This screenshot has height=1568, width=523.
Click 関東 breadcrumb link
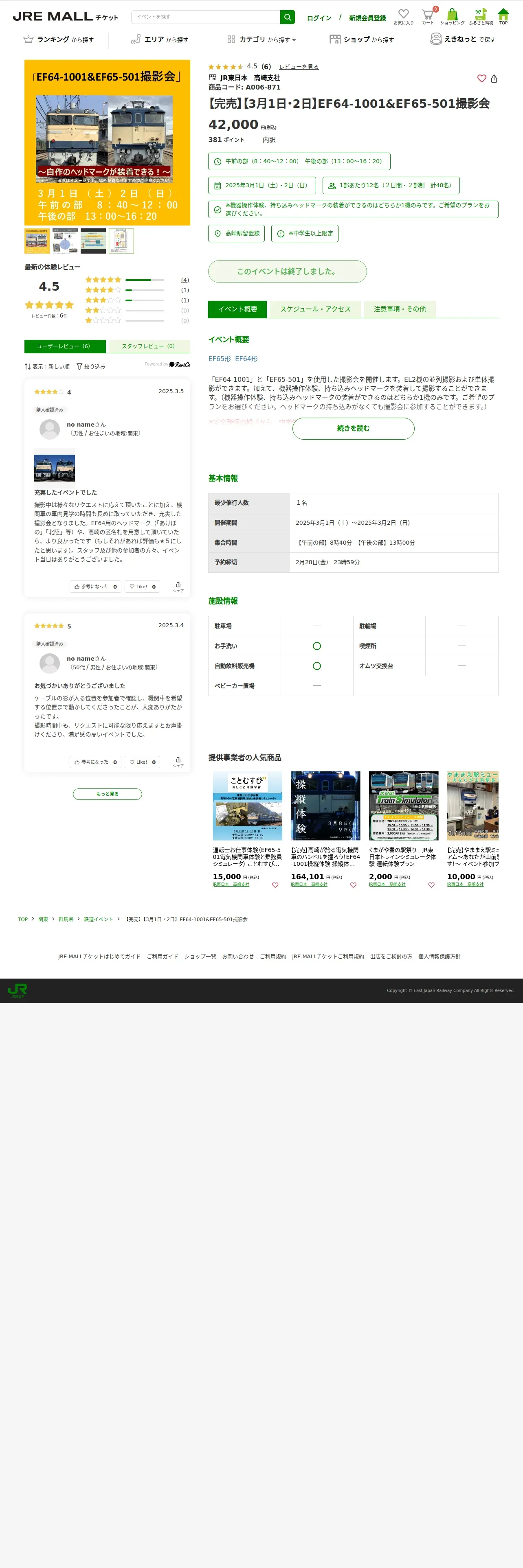point(43,919)
